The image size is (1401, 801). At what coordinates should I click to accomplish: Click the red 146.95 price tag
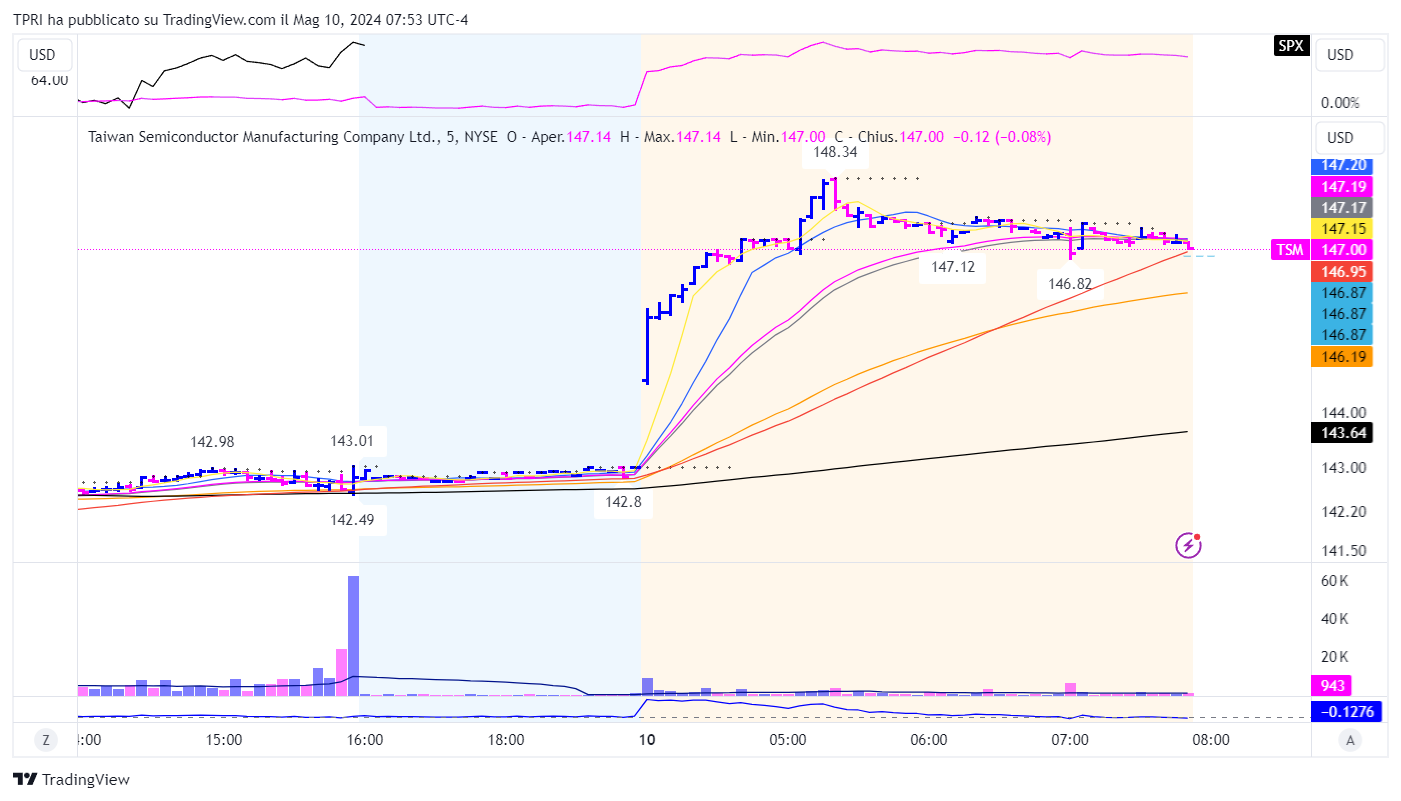click(1341, 271)
